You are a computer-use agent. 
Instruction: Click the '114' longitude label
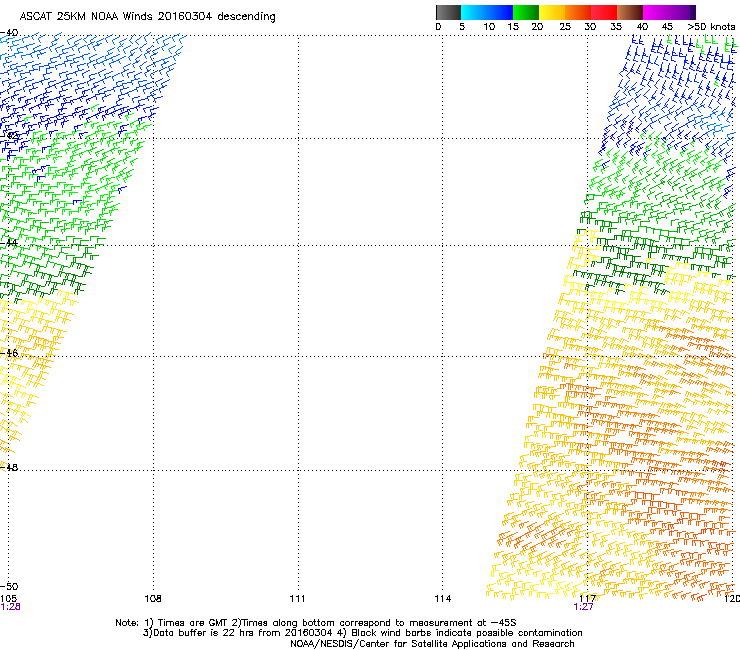click(443, 598)
